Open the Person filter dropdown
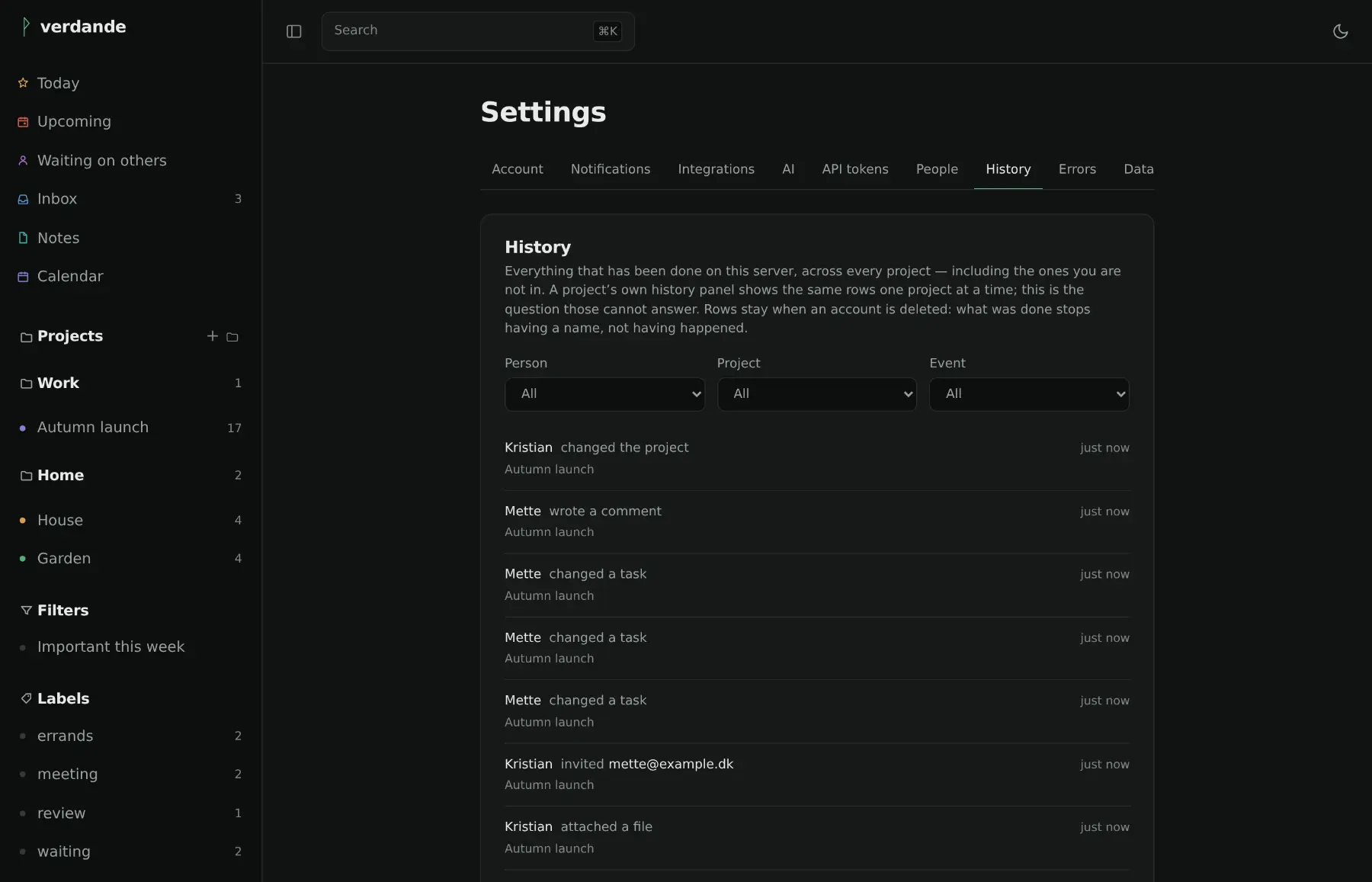The height and width of the screenshot is (882, 1372). 604,394
